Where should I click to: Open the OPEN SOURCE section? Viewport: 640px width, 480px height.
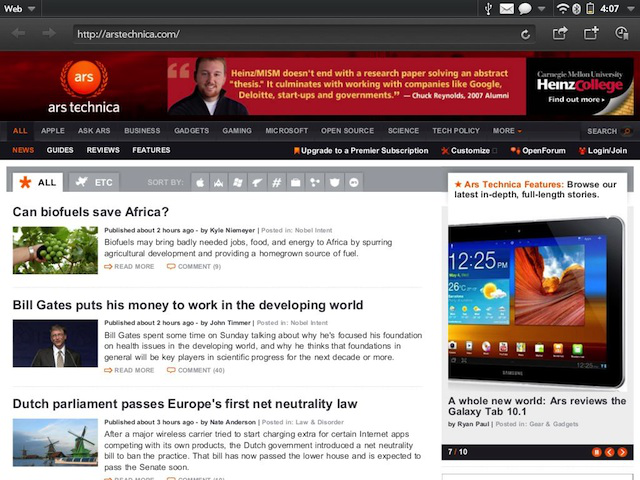347,131
